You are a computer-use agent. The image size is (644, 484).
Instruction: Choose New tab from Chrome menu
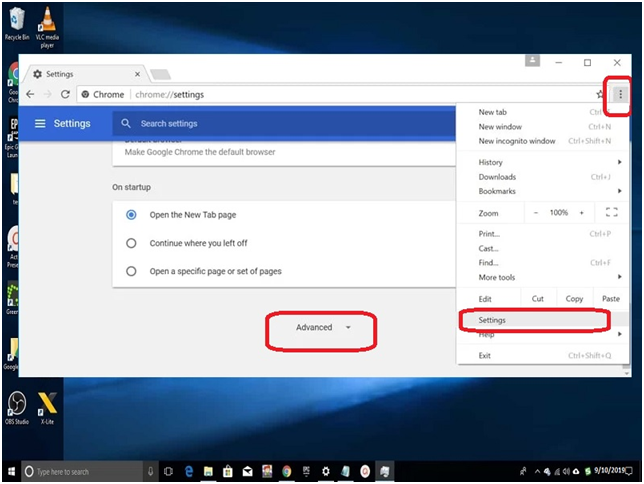(543, 112)
